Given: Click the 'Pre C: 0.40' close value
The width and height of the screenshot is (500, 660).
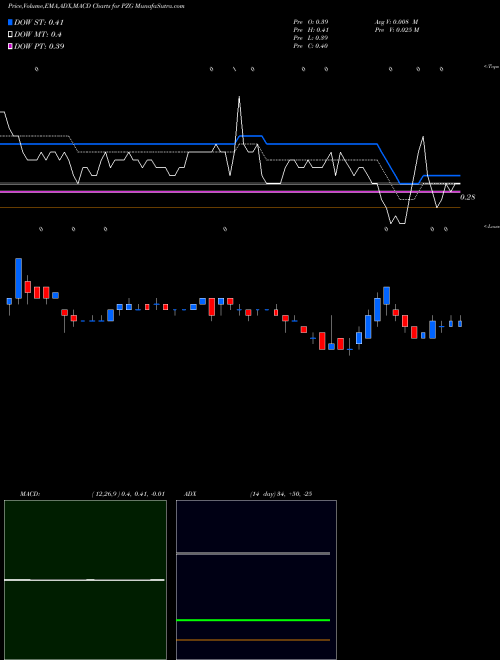Looking at the screenshot, I should [x=311, y=45].
